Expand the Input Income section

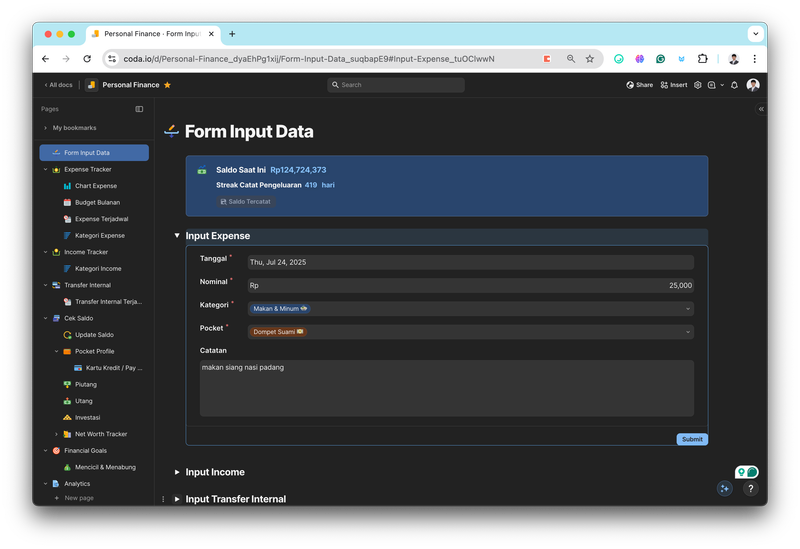pyautogui.click(x=177, y=472)
